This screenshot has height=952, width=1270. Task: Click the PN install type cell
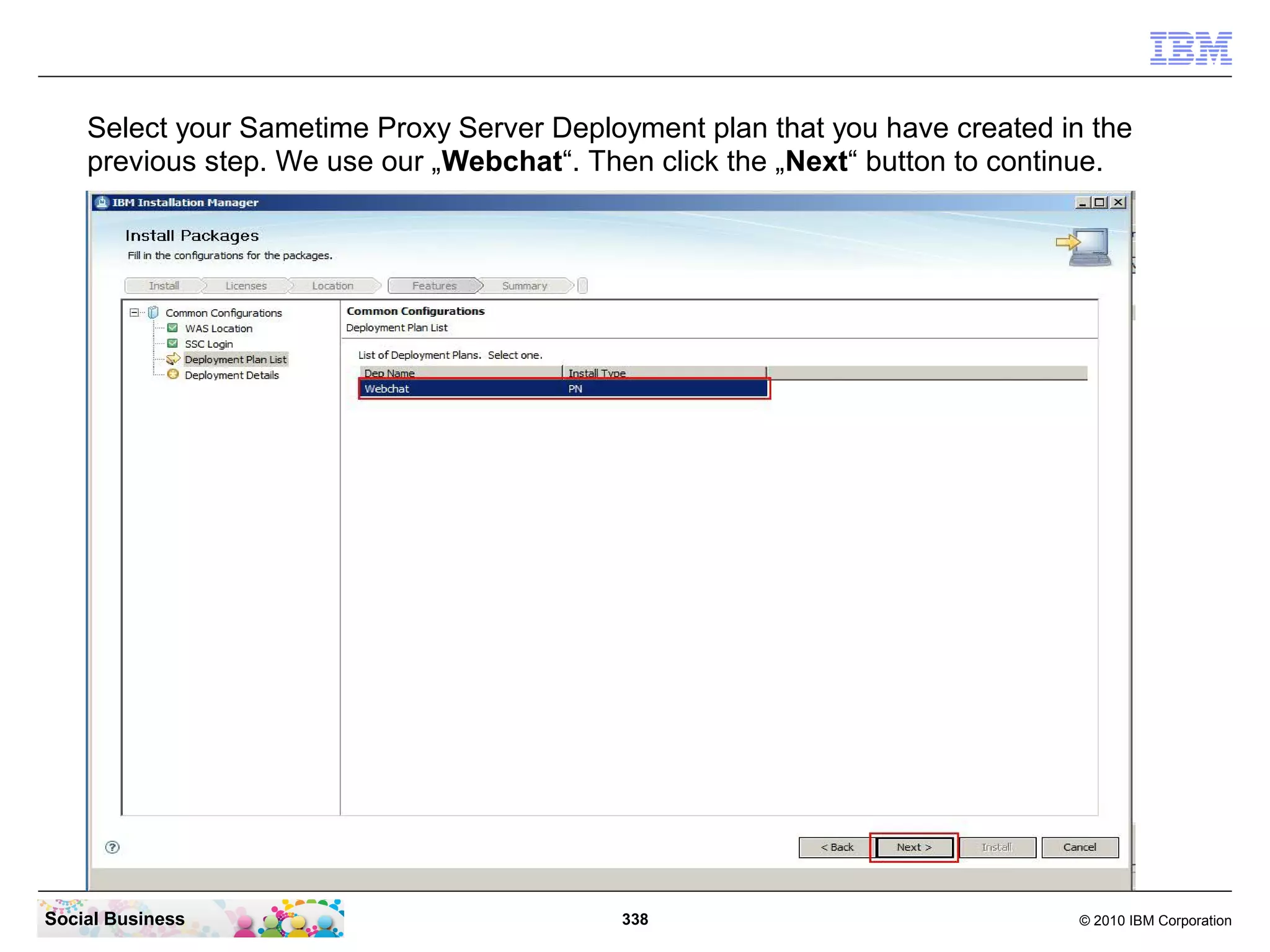pyautogui.click(x=575, y=389)
